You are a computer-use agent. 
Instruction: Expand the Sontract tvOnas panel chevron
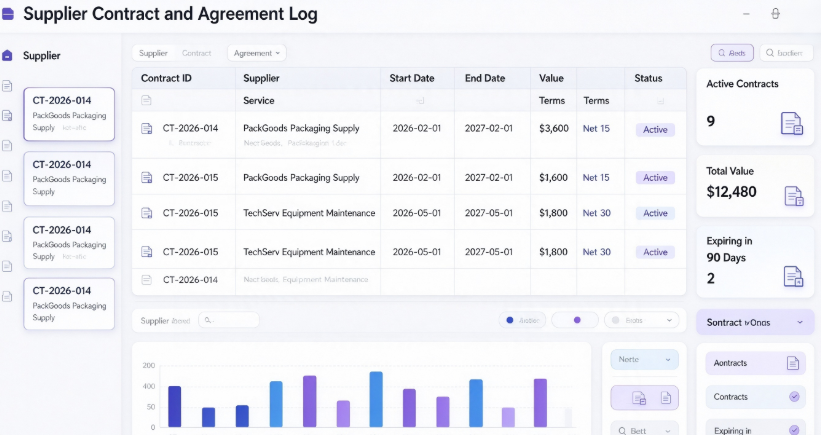click(800, 322)
